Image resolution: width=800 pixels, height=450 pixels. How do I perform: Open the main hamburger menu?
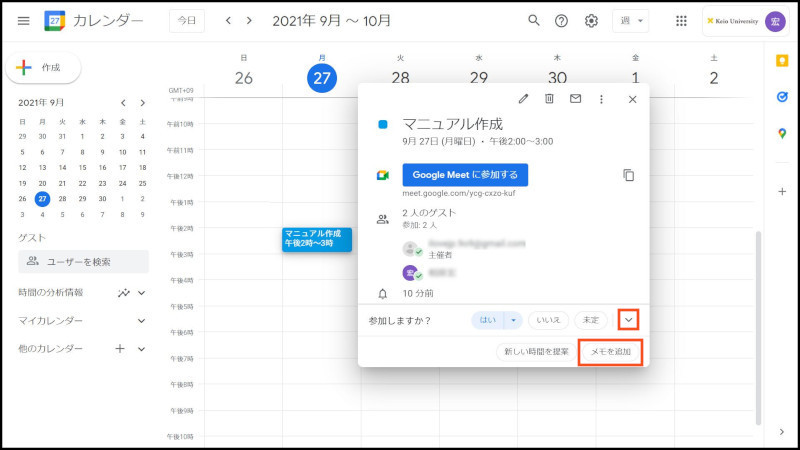click(23, 21)
